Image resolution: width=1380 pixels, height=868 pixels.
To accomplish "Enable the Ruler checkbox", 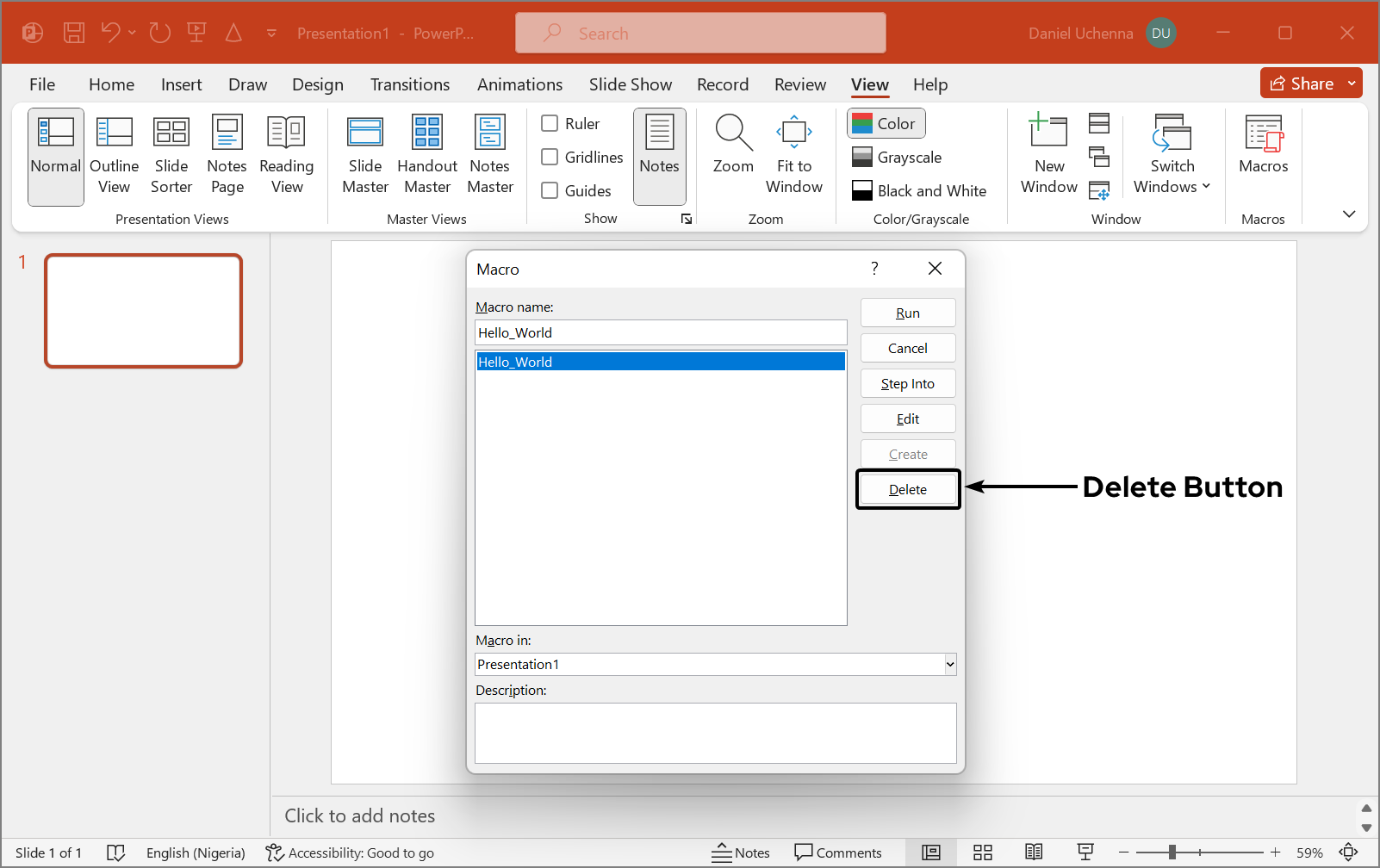I will tap(550, 123).
